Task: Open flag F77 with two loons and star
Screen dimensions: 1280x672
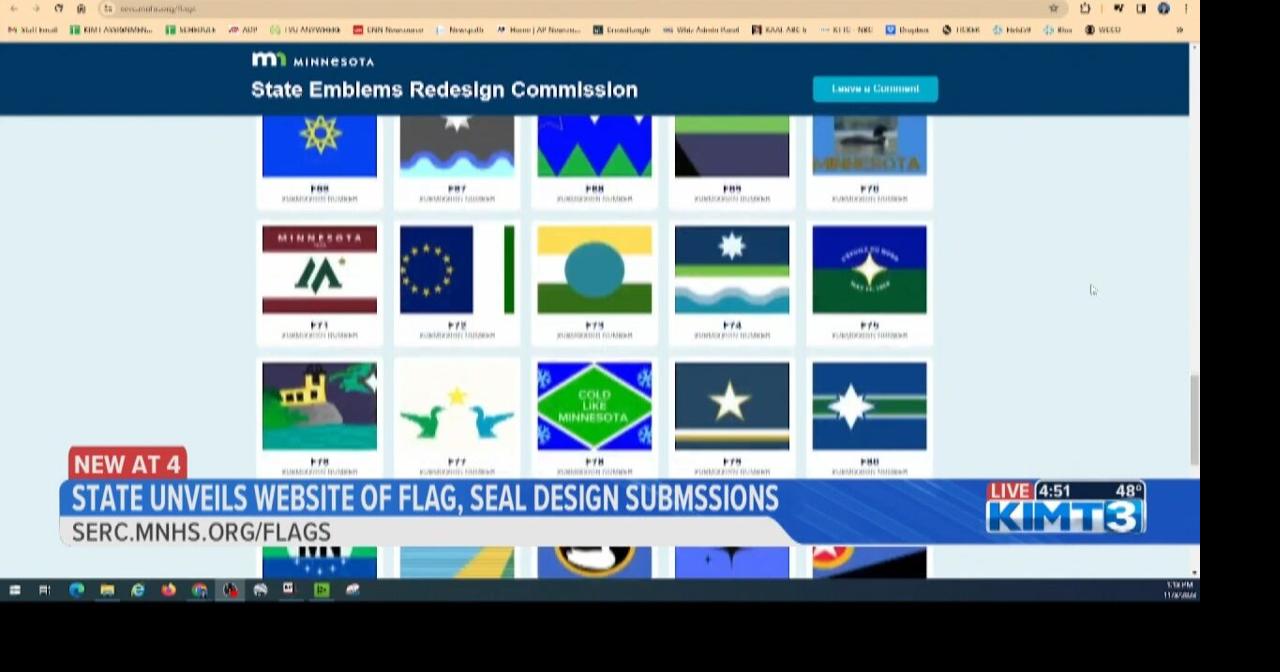Action: pos(457,406)
